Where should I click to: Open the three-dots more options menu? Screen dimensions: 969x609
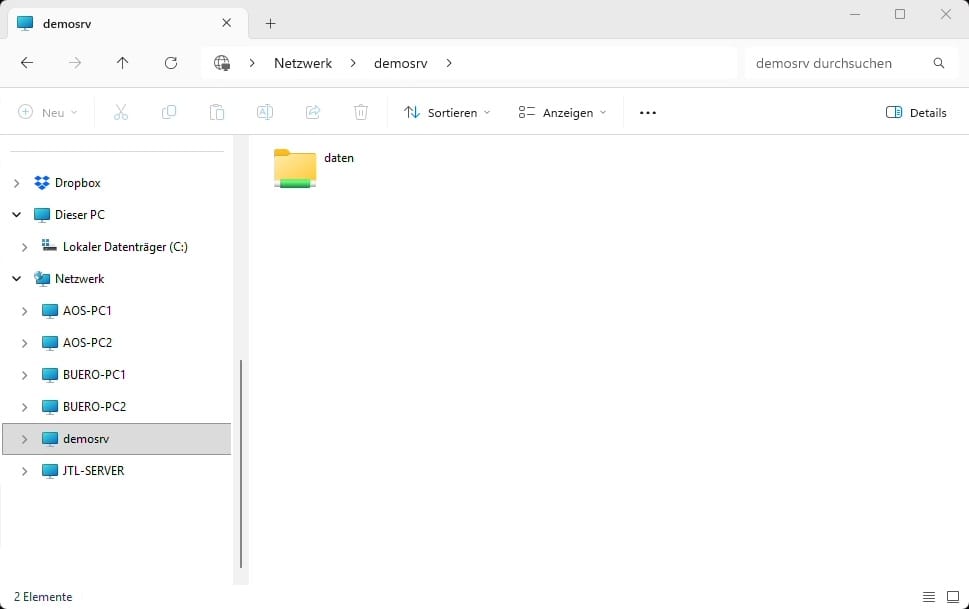click(648, 113)
